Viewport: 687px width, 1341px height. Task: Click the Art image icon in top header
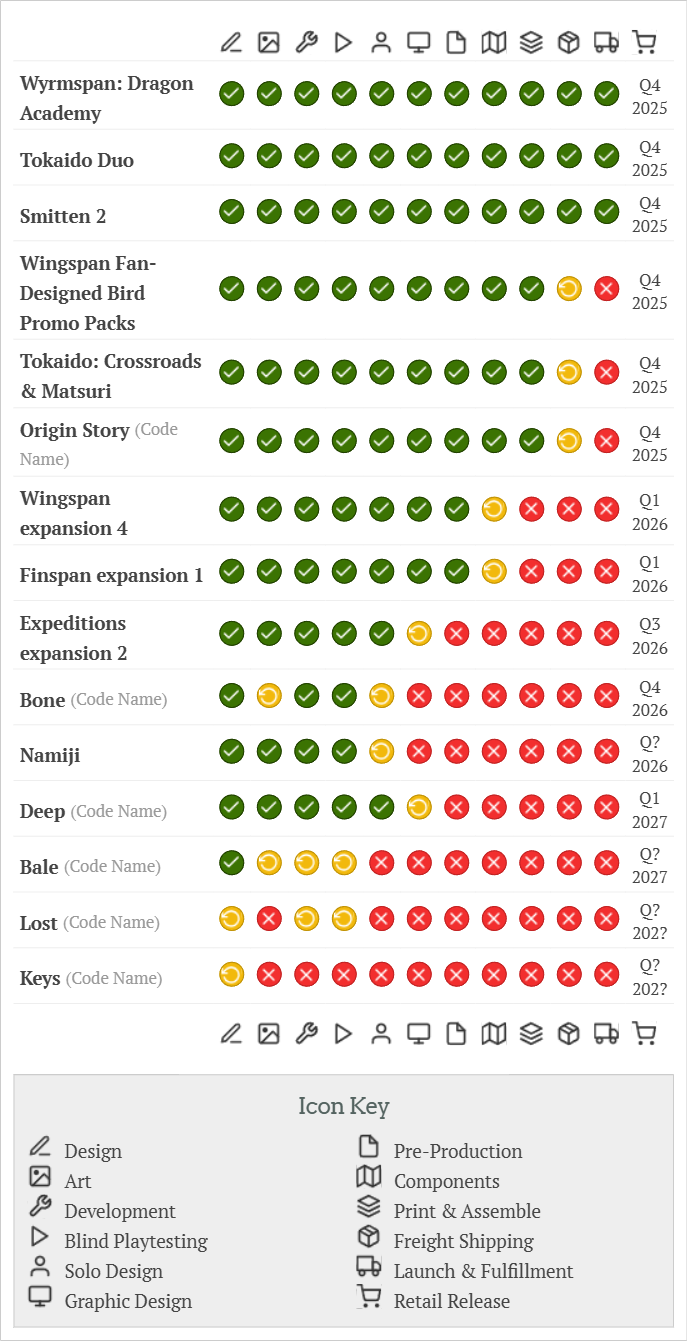coord(268,42)
